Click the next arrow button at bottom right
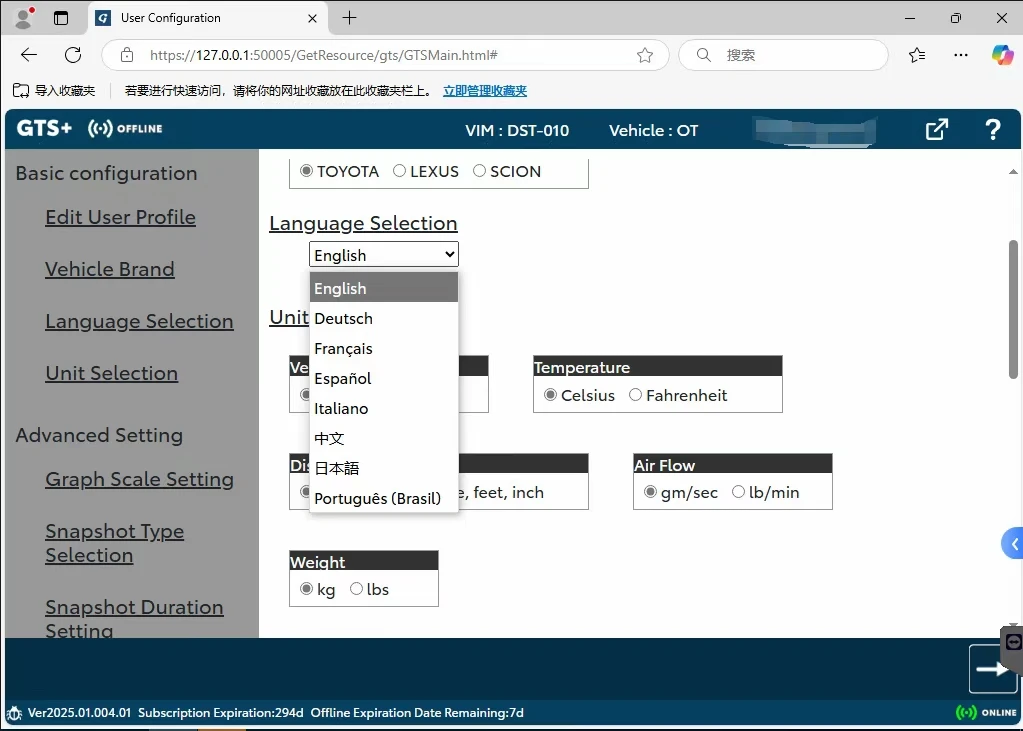The image size is (1023, 731). pyautogui.click(x=992, y=669)
